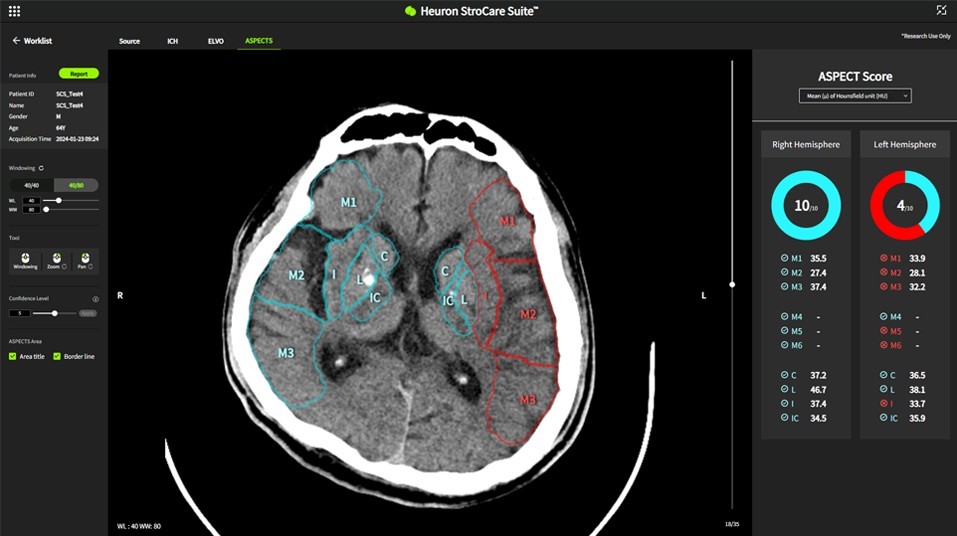The height and width of the screenshot is (536, 957).
Task: Toggle the left hemisphere M1 status icon
Action: 882,258
